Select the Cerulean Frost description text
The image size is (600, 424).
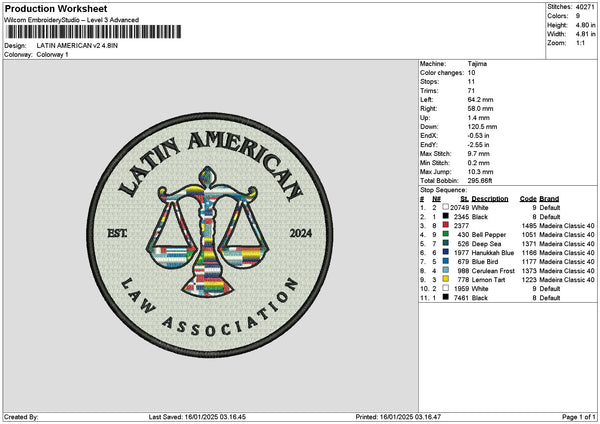pos(493,271)
